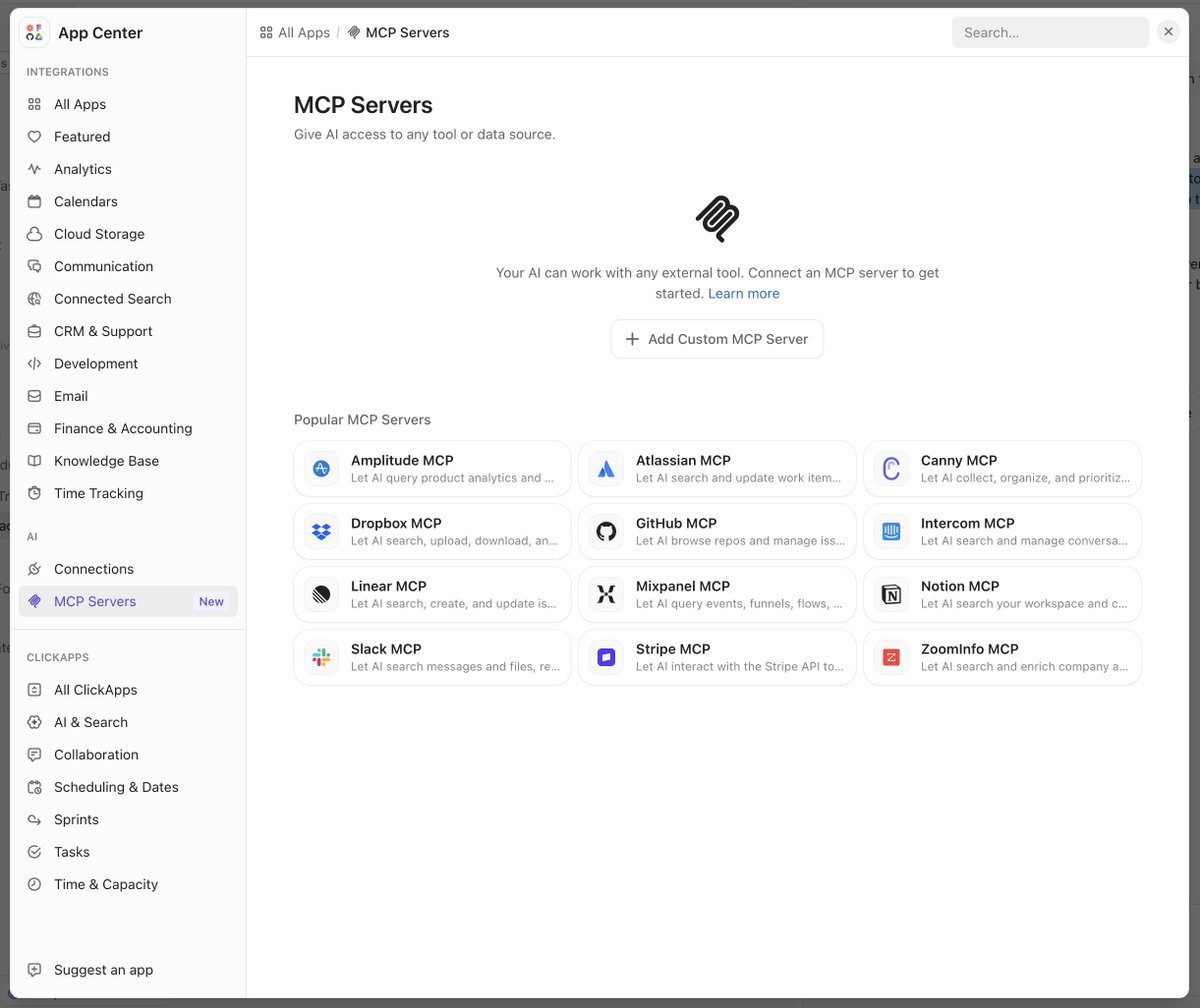This screenshot has width=1200, height=1008.
Task: Click the Connected Search globe icon
Action: click(x=34, y=299)
